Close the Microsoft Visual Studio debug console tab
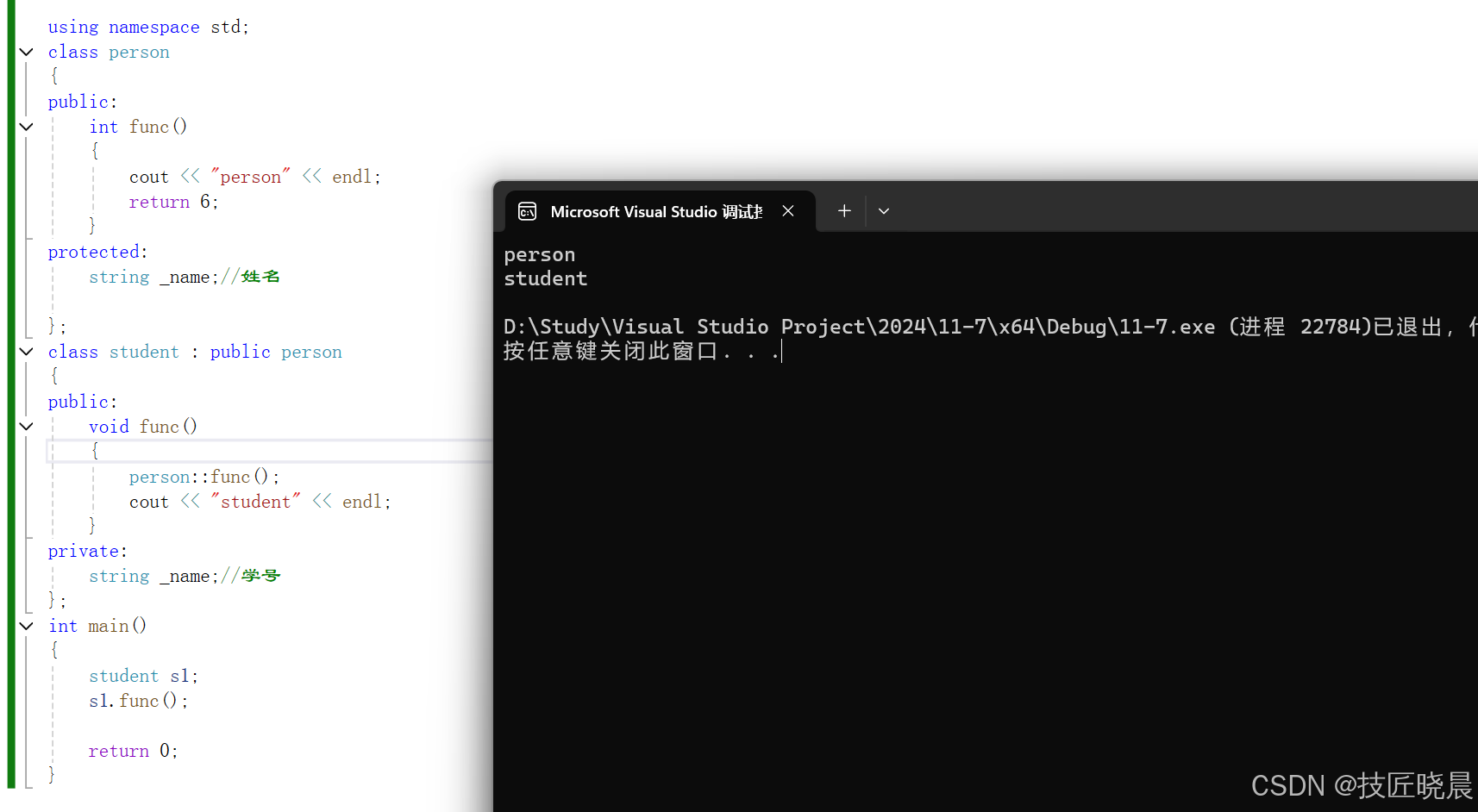This screenshot has width=1478, height=812. (788, 211)
